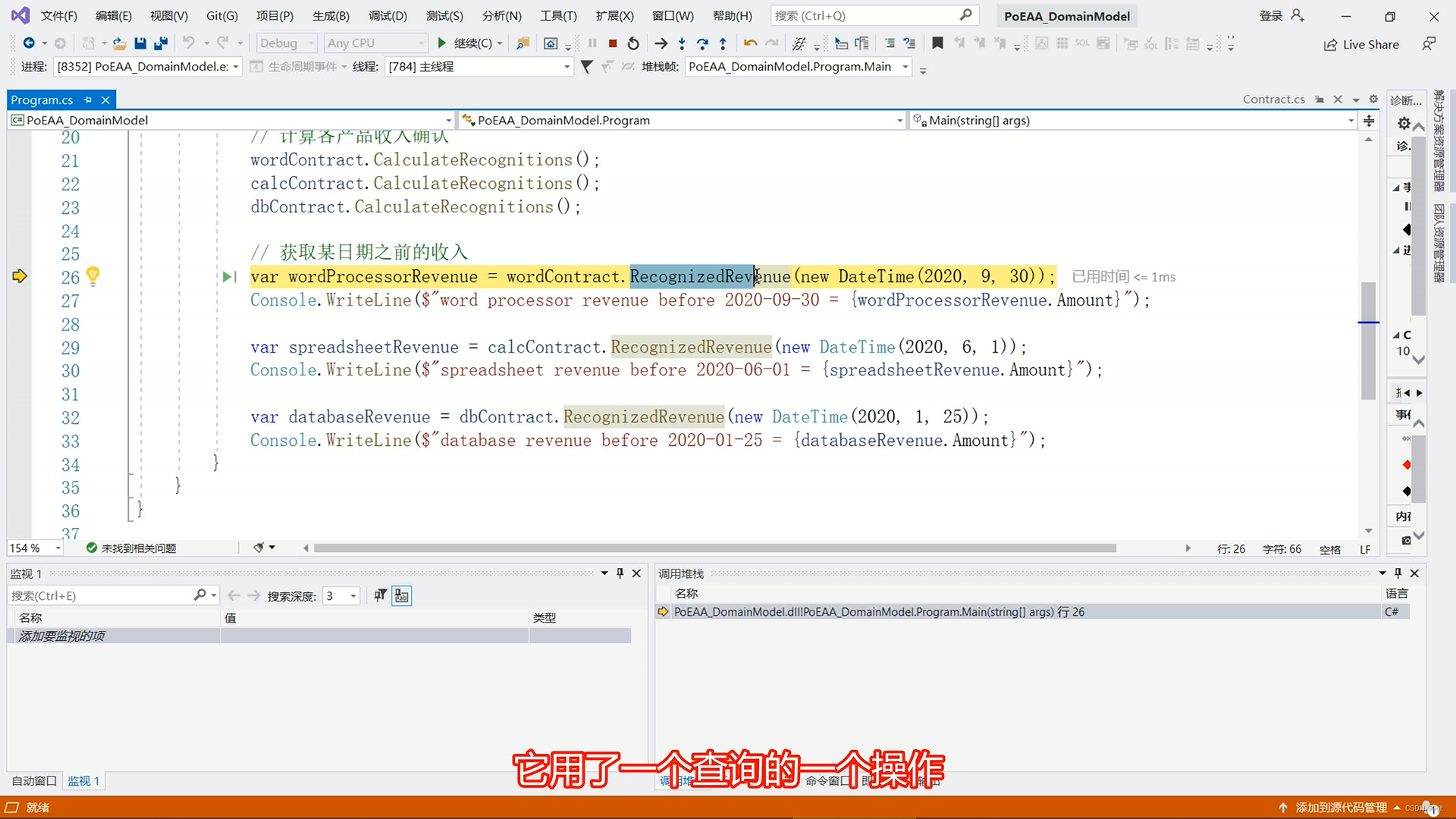The width and height of the screenshot is (1456, 819).
Task: Click the Restart debug session icon
Action: [633, 43]
